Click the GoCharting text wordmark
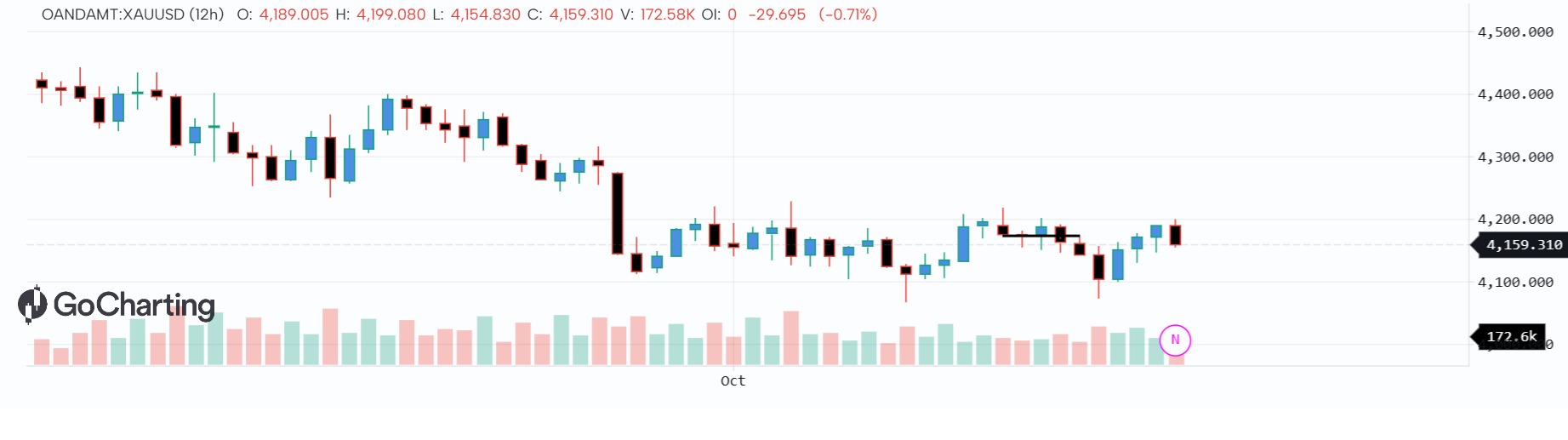Image resolution: width=1568 pixels, height=440 pixels. 134,305
